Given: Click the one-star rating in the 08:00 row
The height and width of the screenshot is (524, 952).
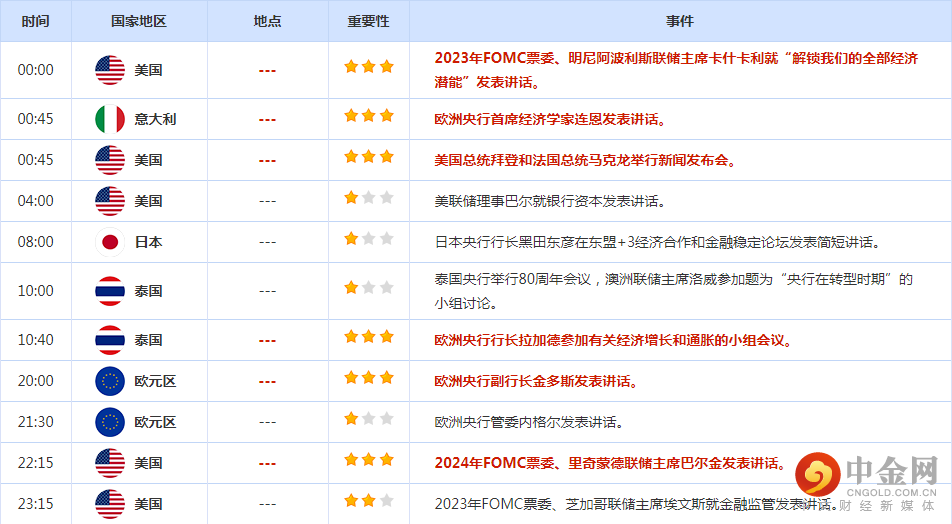Looking at the screenshot, I should (x=368, y=239).
